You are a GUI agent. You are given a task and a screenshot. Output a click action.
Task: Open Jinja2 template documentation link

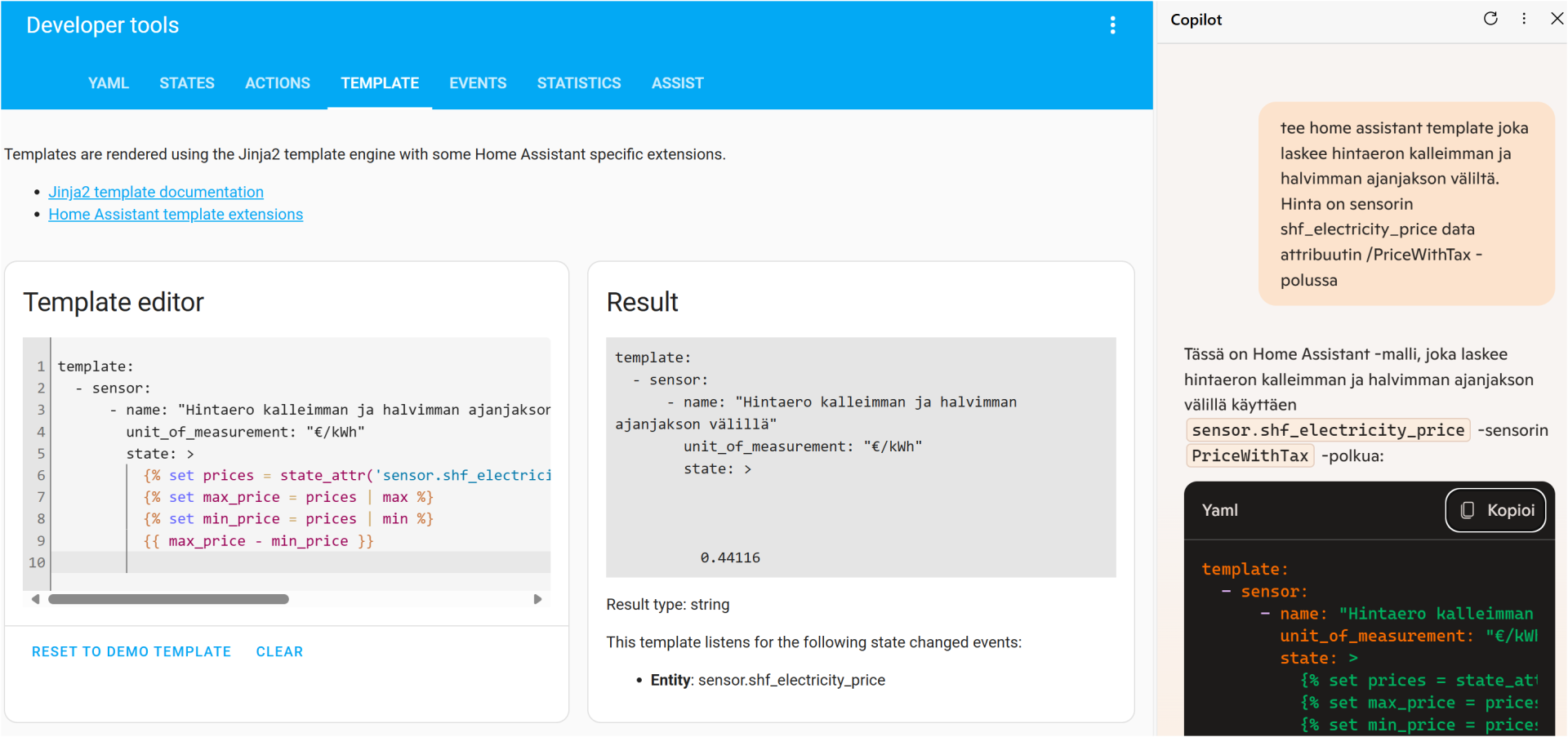click(156, 192)
